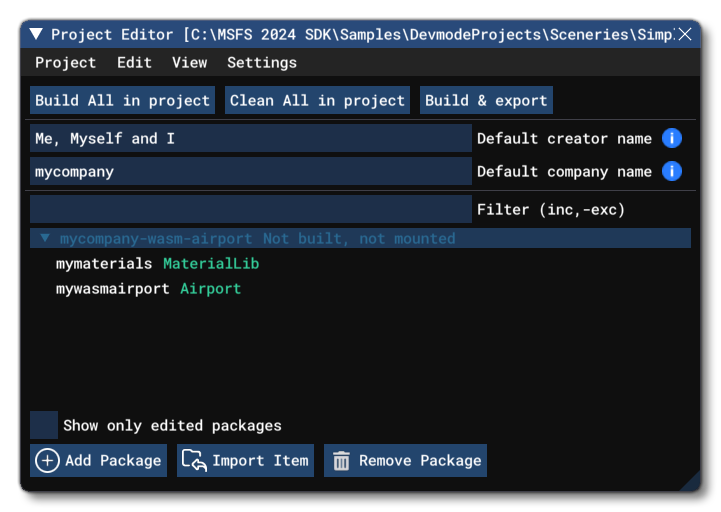Click the info icon beside Default company name
Screen dimensions: 721x512
[x=673, y=171]
